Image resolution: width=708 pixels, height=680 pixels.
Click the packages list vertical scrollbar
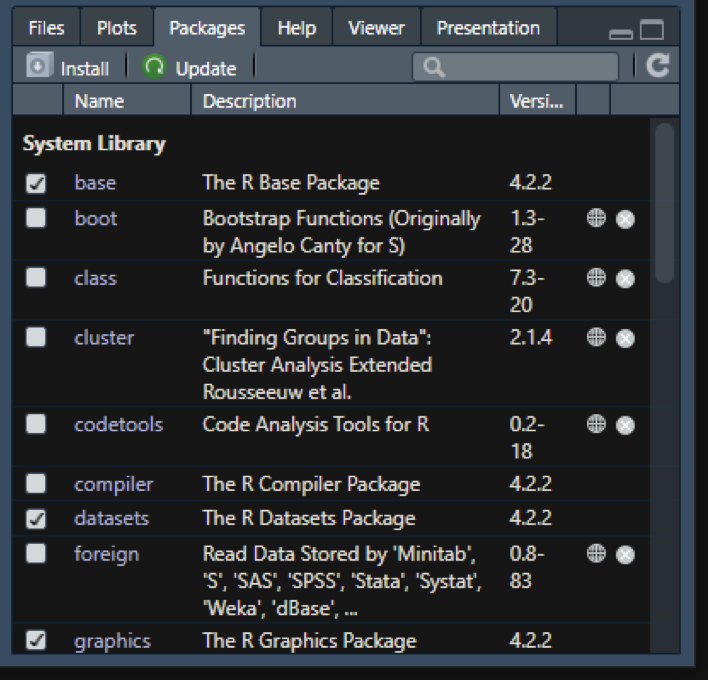664,200
